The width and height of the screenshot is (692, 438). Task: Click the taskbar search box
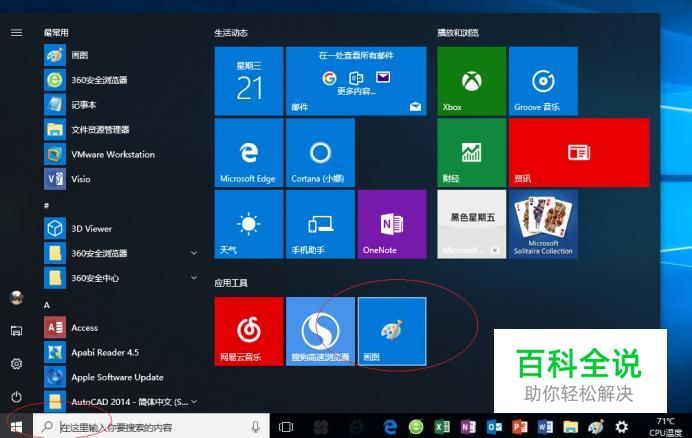pyautogui.click(x=151, y=427)
